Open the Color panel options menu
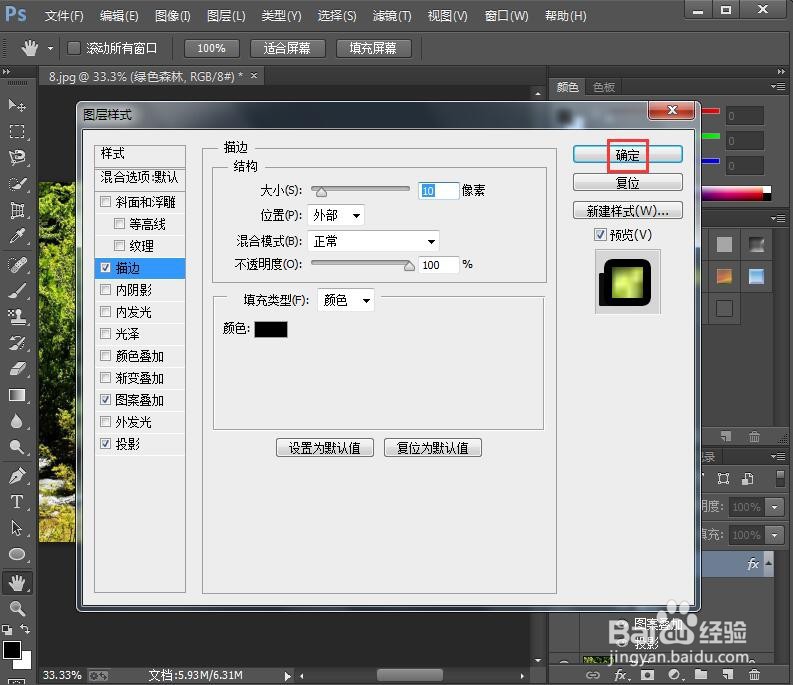Image resolution: width=793 pixels, height=685 pixels. 778,87
